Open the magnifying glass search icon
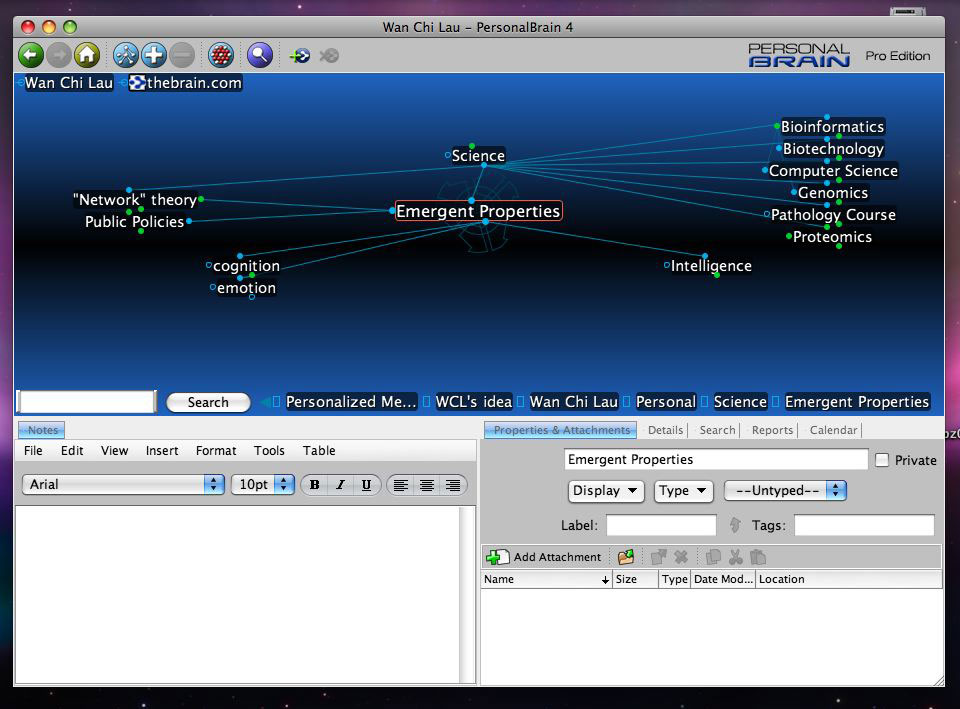 coord(260,56)
